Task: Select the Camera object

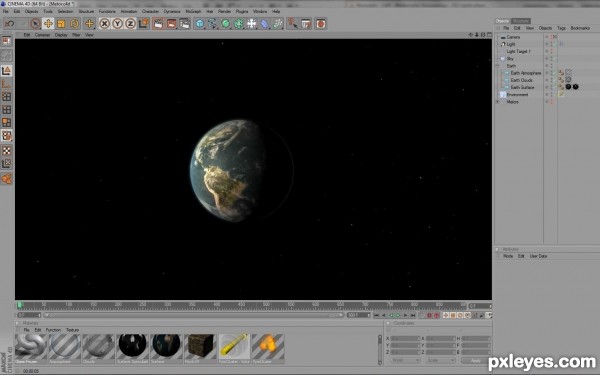Action: click(513, 37)
